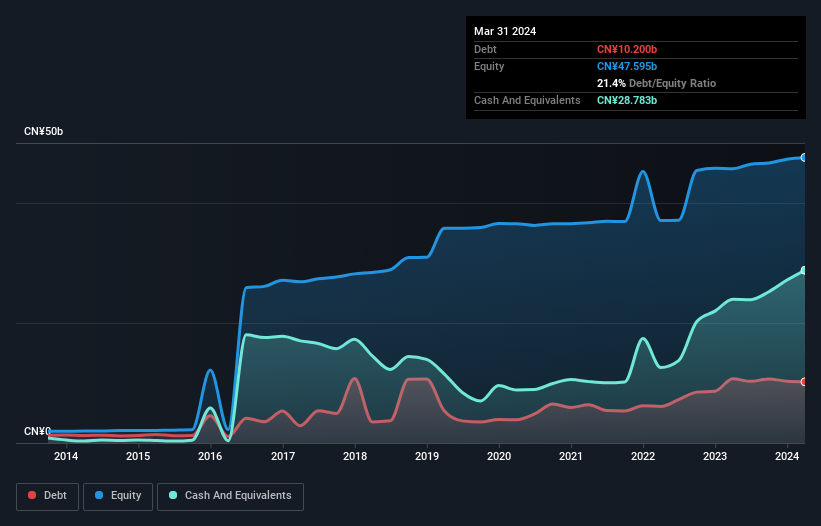
Task: Click the CN¥0 y-axis label
Action: (x=37, y=431)
